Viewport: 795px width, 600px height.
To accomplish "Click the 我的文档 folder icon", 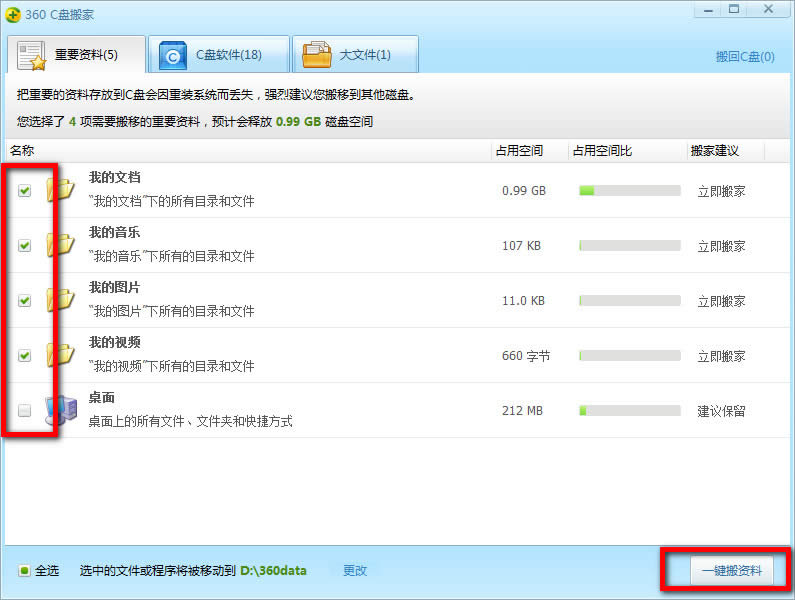I will (x=62, y=190).
